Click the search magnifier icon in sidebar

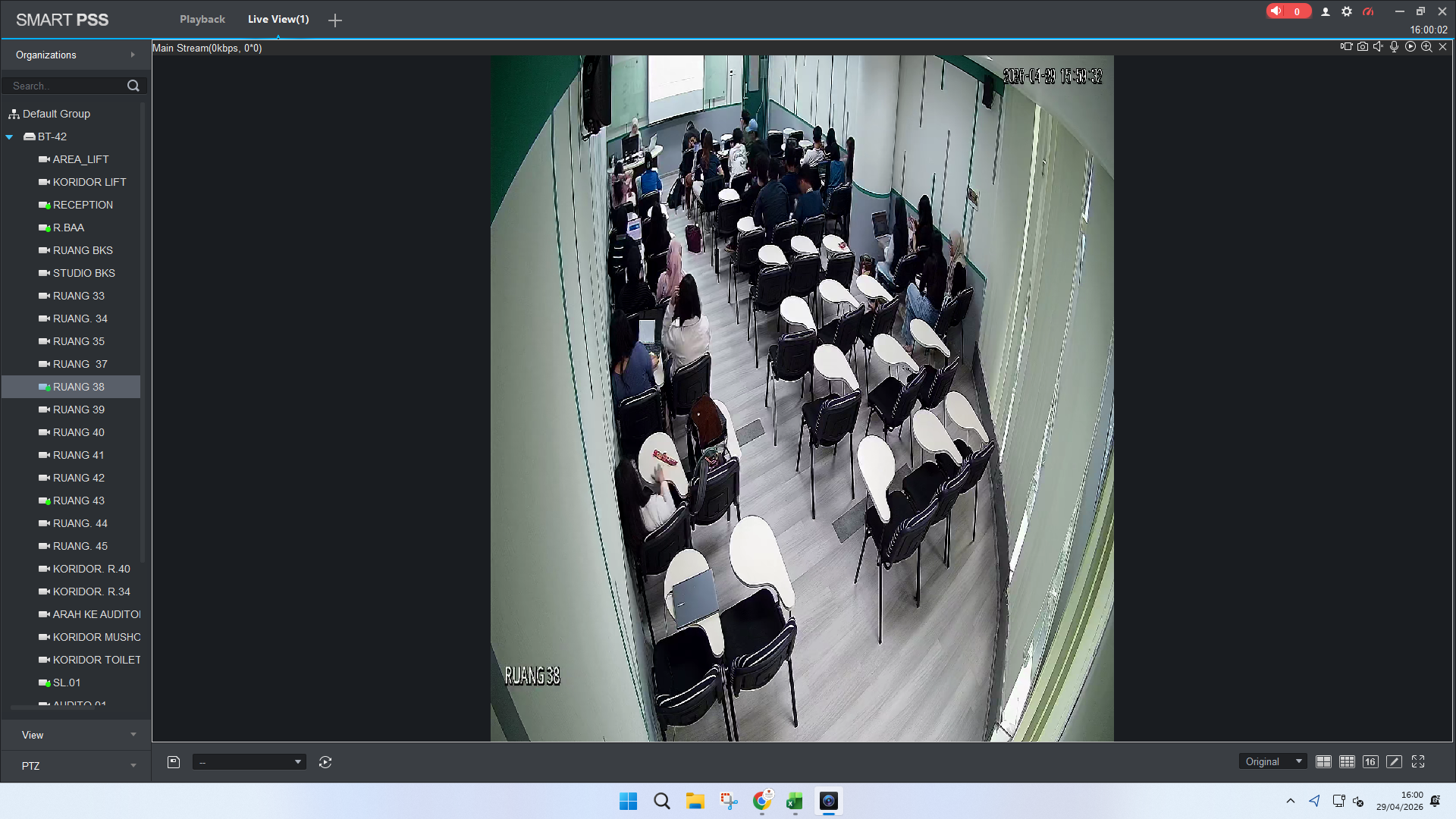[x=133, y=86]
